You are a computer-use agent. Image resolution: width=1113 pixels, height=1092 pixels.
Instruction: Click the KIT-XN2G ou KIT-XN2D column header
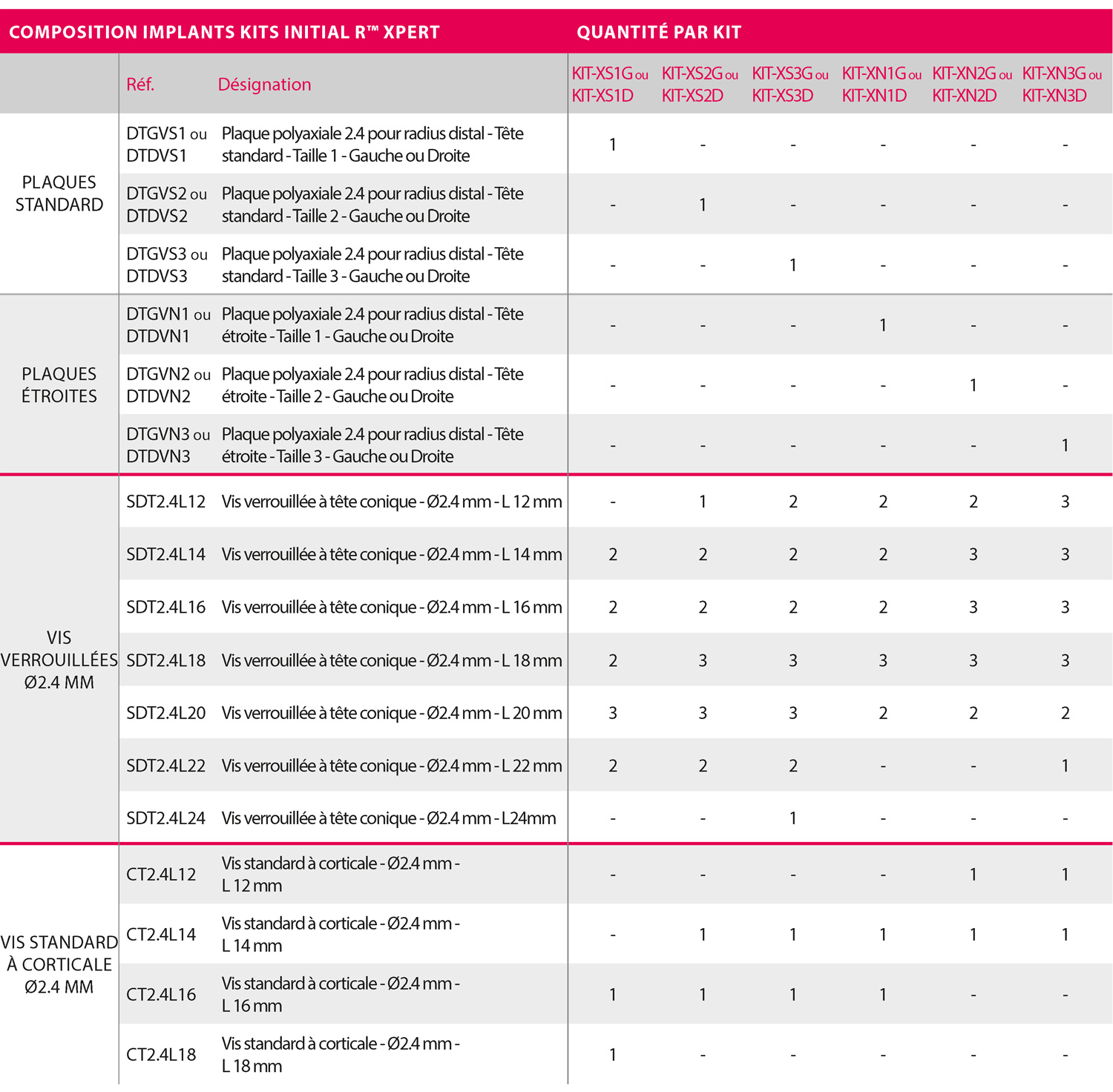971,85
